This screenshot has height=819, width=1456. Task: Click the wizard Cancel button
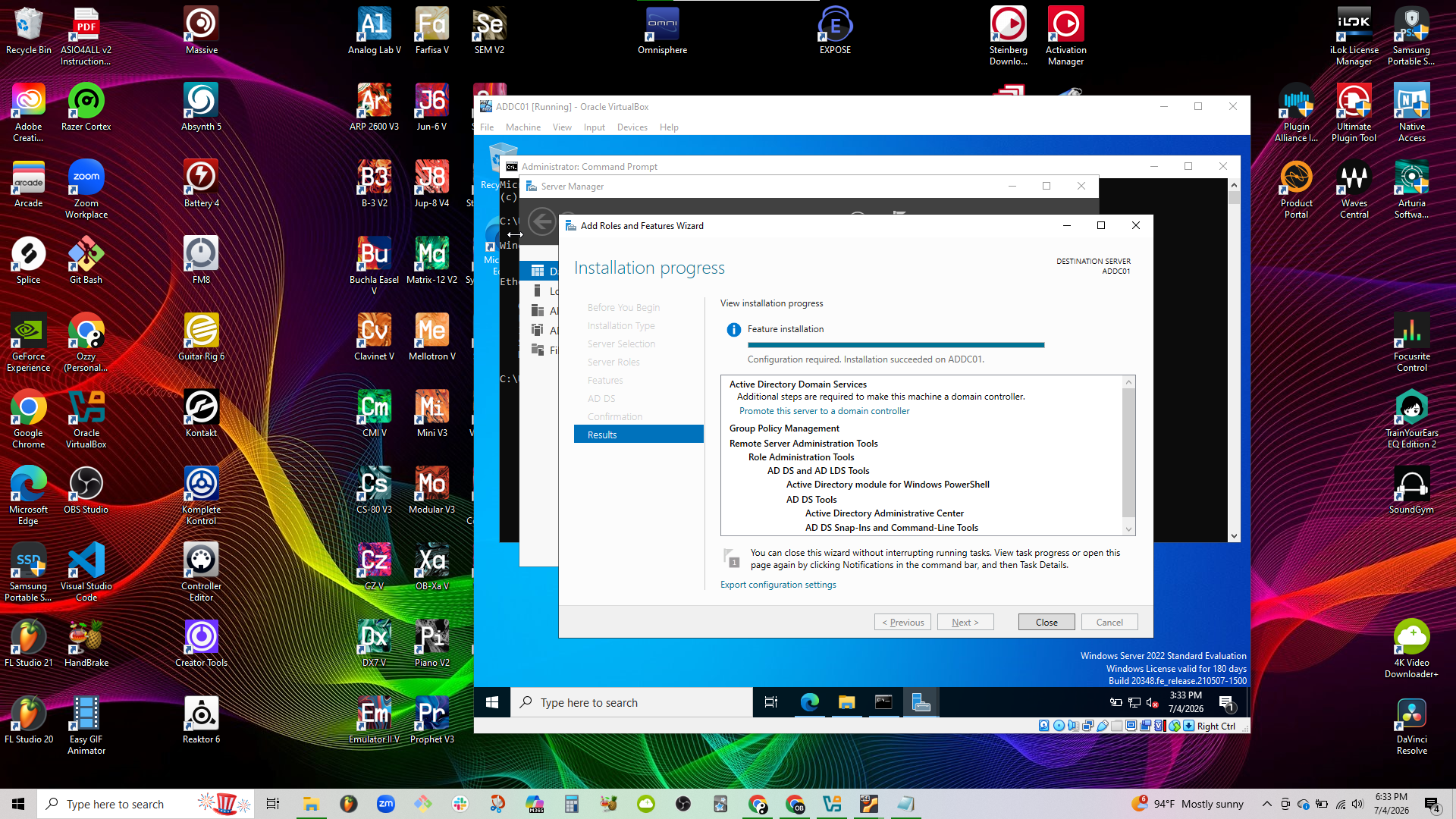click(x=1109, y=623)
